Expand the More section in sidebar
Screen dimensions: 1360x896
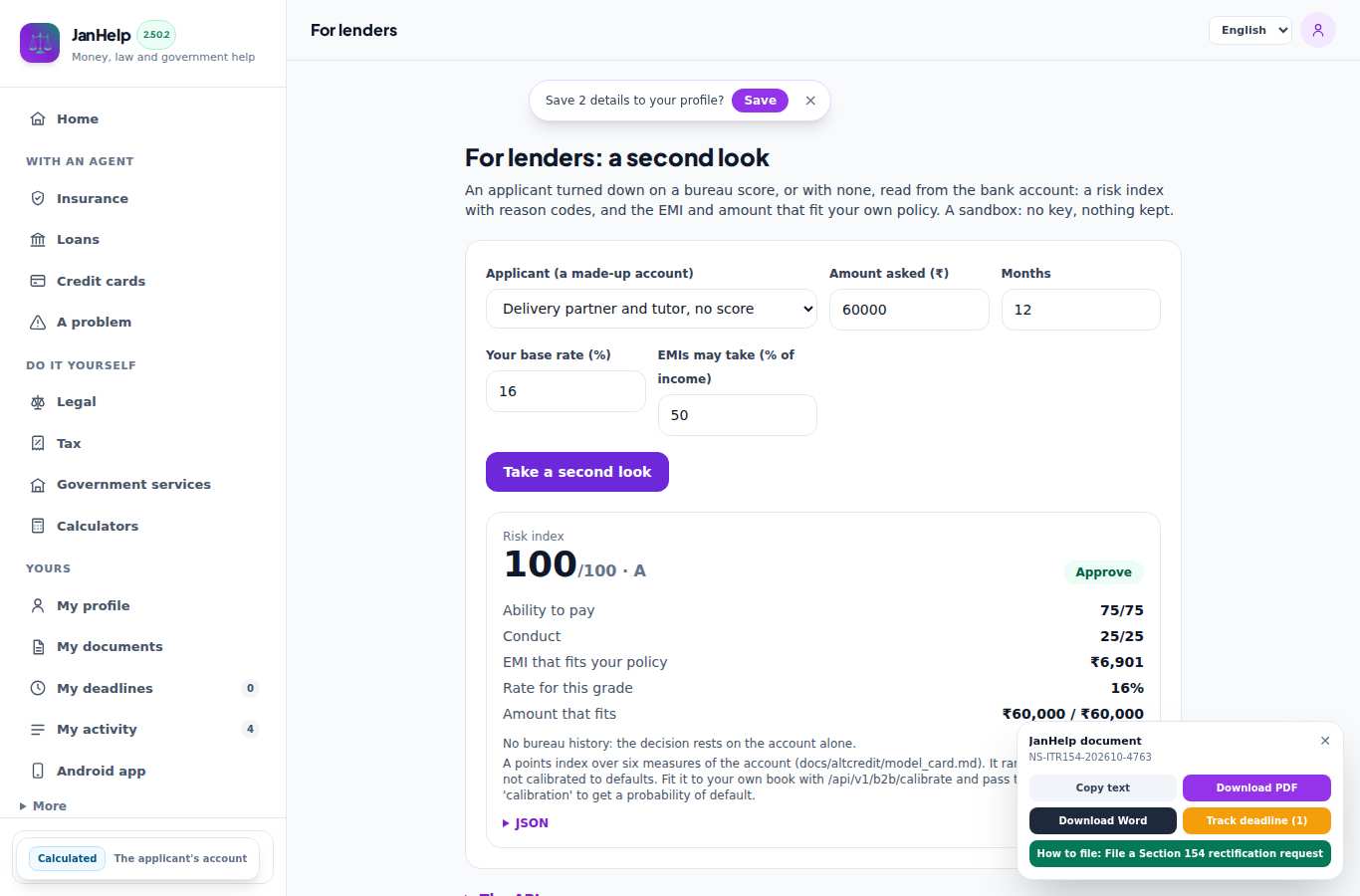coord(44,806)
